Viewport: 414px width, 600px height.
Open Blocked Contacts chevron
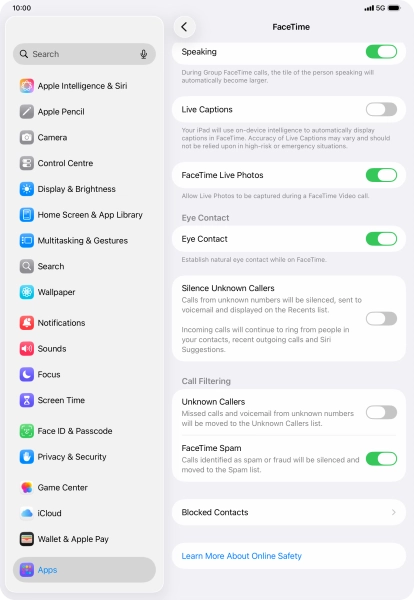(393, 512)
